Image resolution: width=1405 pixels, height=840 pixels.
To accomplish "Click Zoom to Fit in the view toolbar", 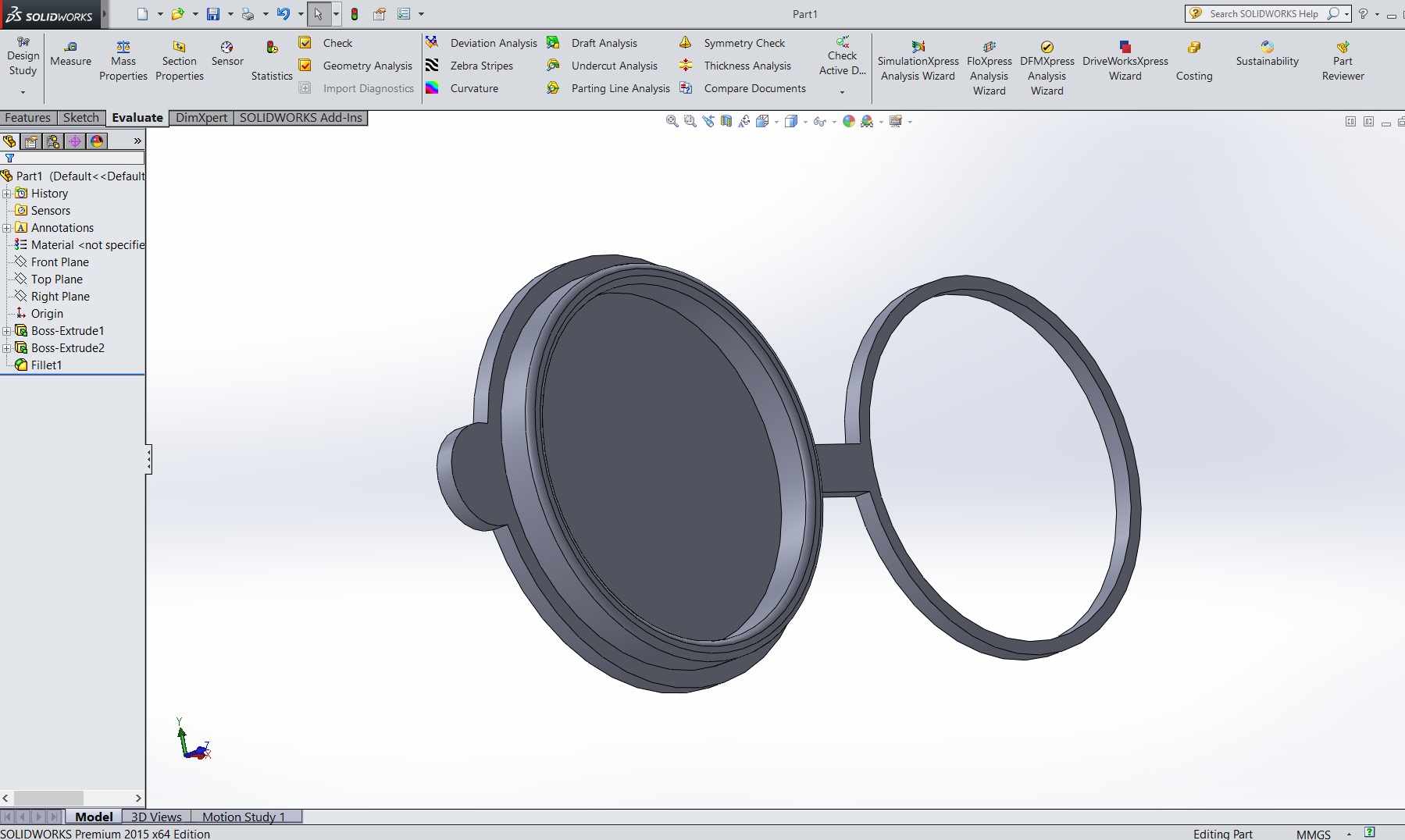I will 672,121.
